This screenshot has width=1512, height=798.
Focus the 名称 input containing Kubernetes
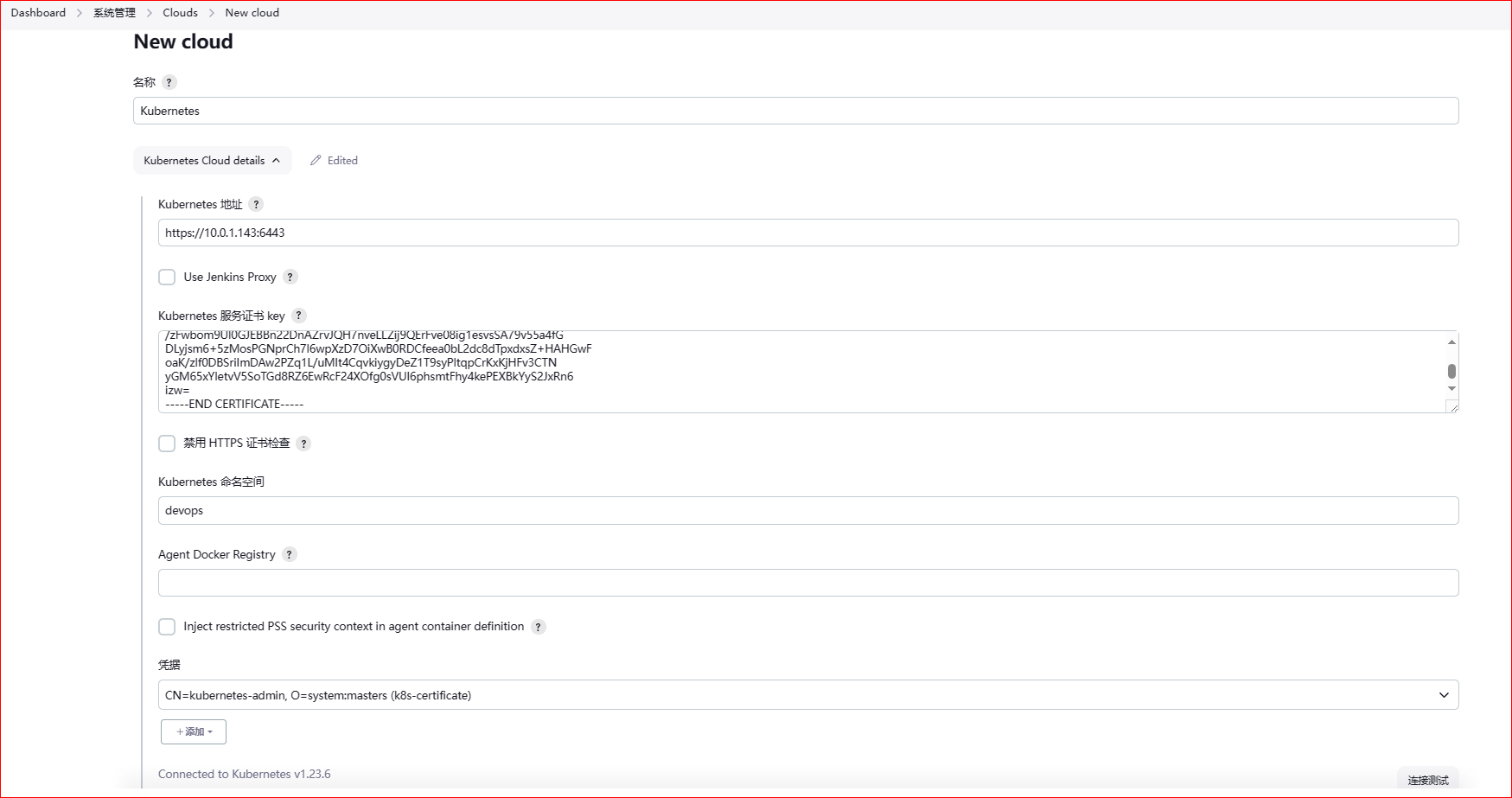[x=795, y=111]
